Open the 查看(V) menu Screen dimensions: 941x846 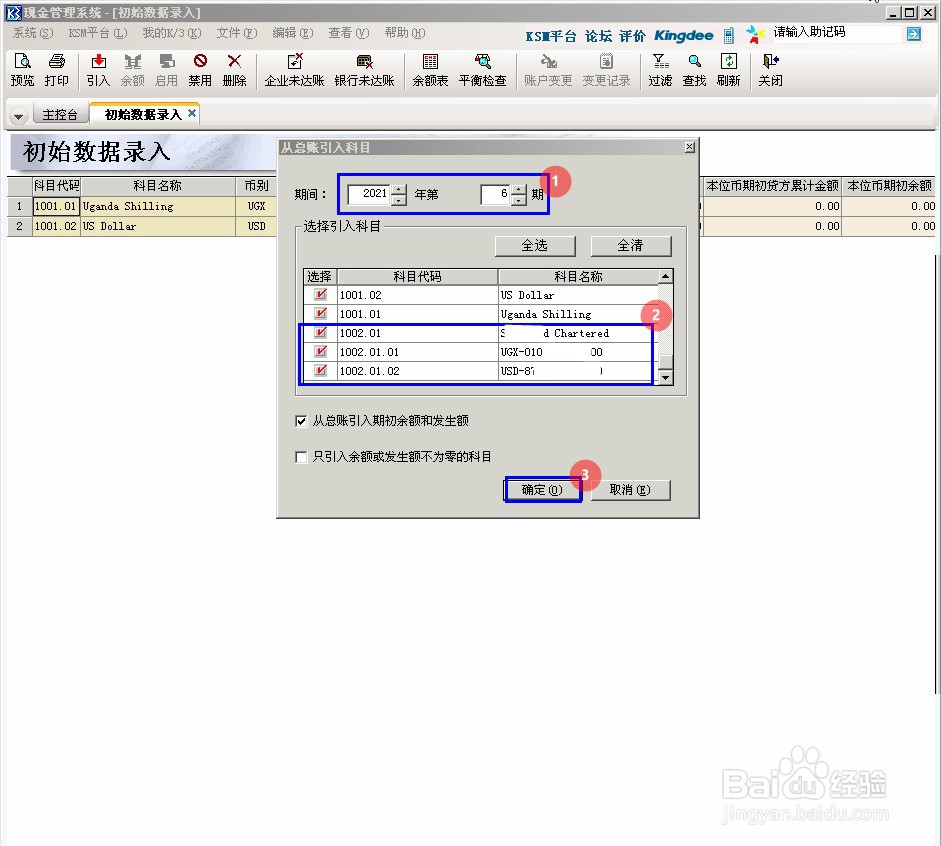pos(349,33)
